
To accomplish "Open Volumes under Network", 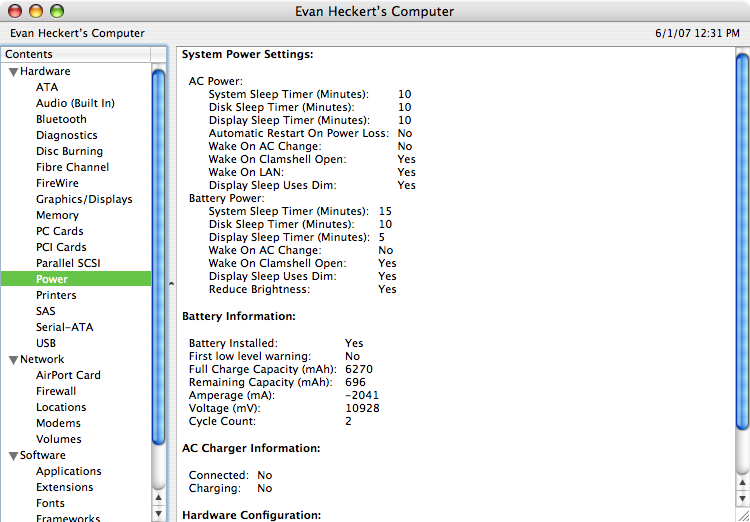I will tap(58, 439).
